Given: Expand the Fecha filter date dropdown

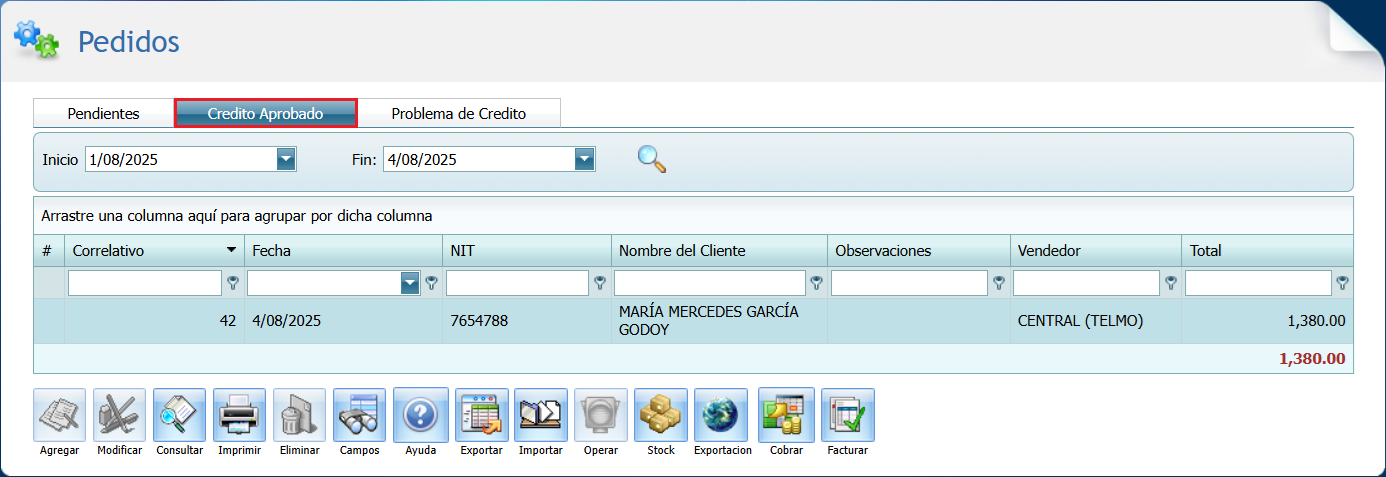Looking at the screenshot, I should pyautogui.click(x=409, y=283).
